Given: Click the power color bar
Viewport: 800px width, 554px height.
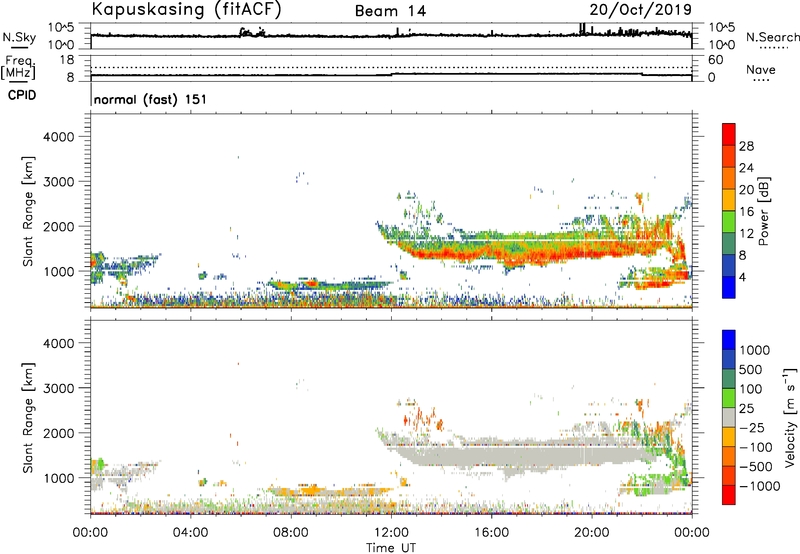Looking at the screenshot, I should click(x=729, y=211).
